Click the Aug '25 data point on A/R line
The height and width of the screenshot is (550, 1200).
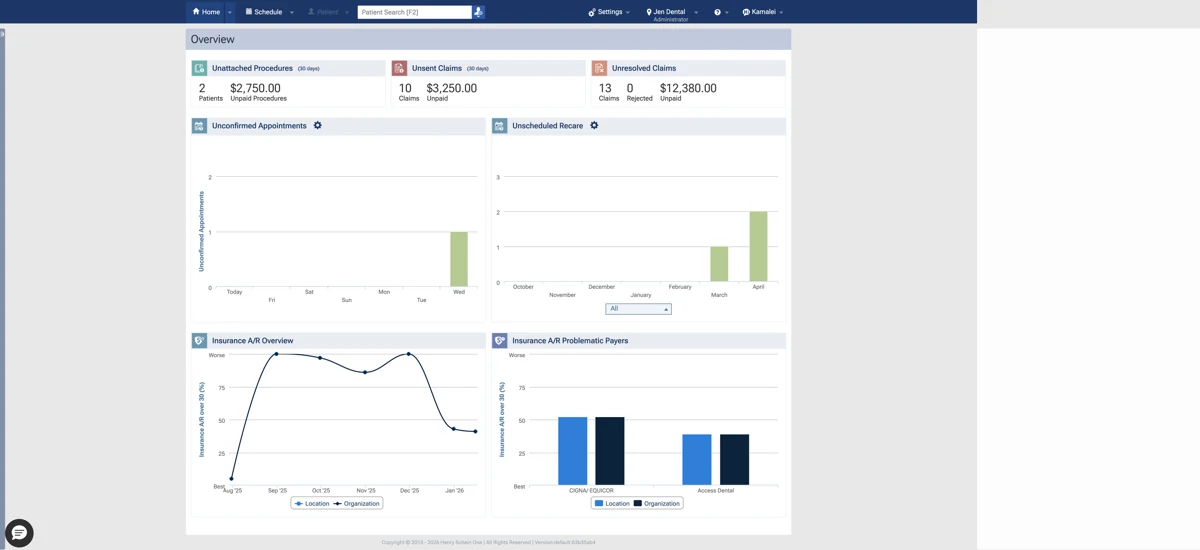(232, 479)
